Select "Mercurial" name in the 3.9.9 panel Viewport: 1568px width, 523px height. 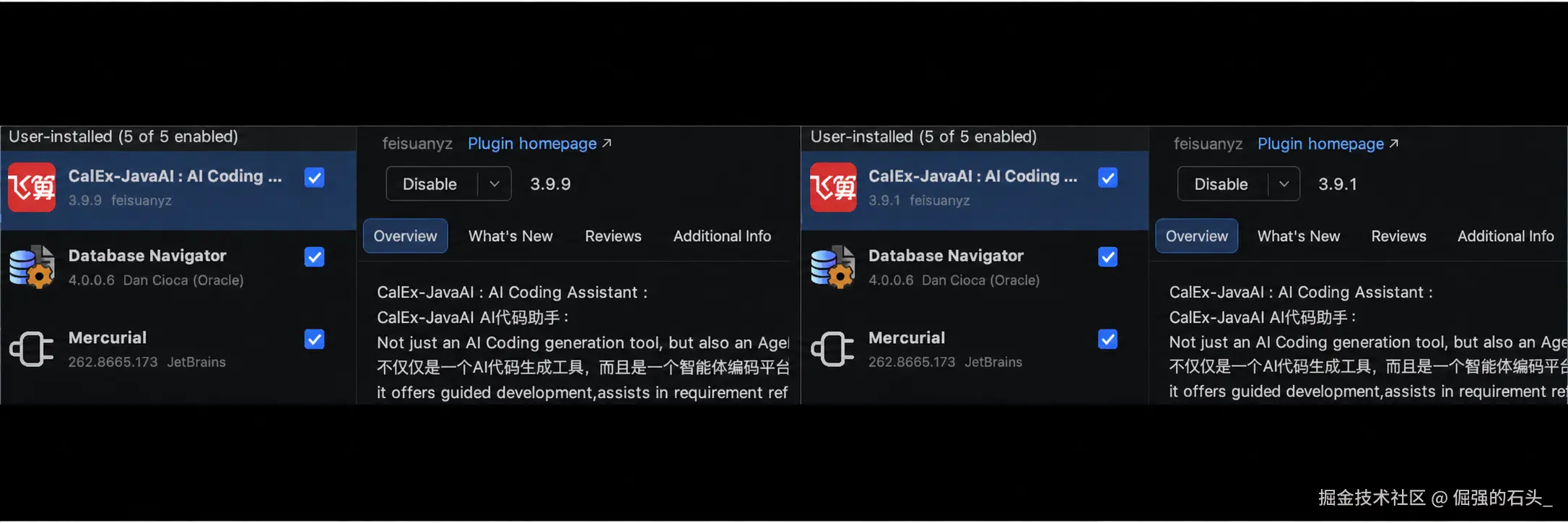[108, 338]
